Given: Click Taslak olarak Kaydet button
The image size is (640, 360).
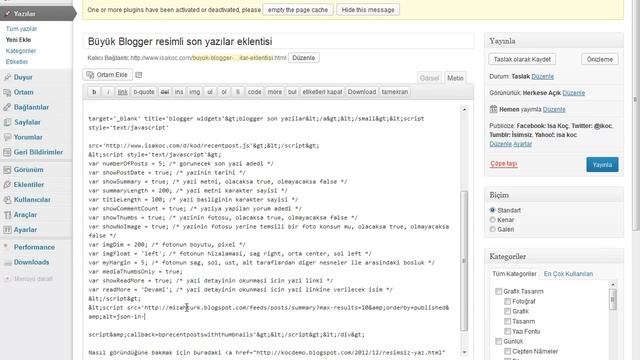Looking at the screenshot, I should click(x=522, y=59).
